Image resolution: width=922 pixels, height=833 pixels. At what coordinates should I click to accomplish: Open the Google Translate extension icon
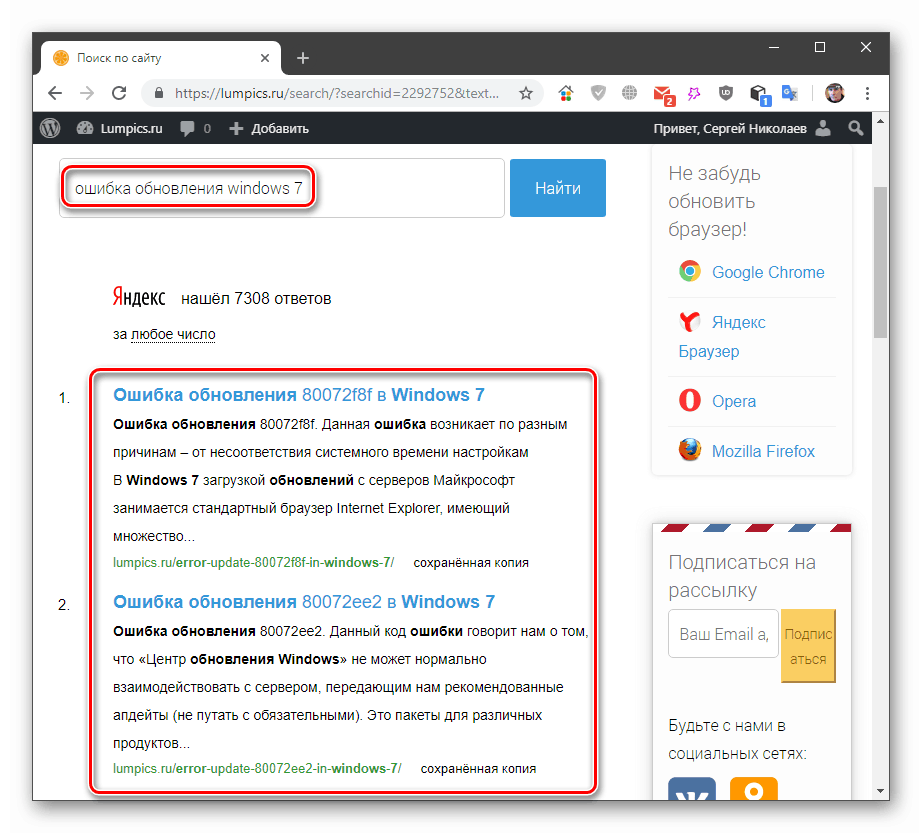click(x=790, y=92)
